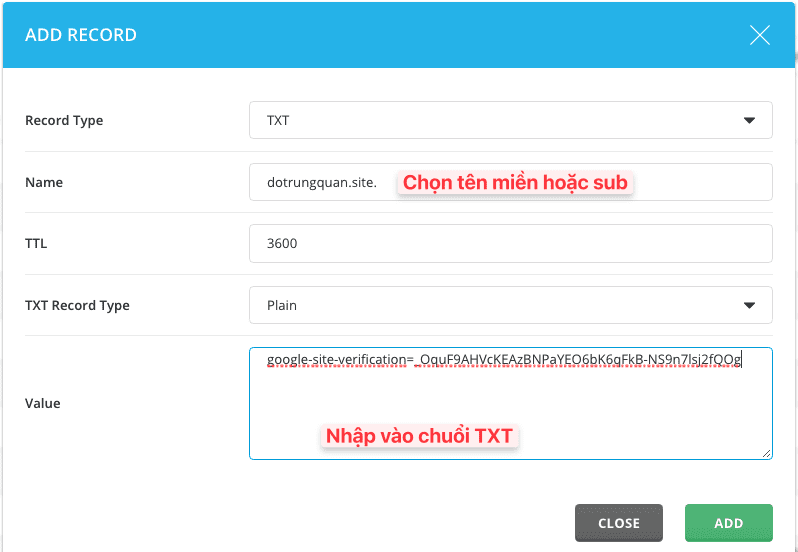Viewport: 798px width, 552px height.
Task: Click the Name field containing dotrungquan.site.
Action: coord(322,183)
